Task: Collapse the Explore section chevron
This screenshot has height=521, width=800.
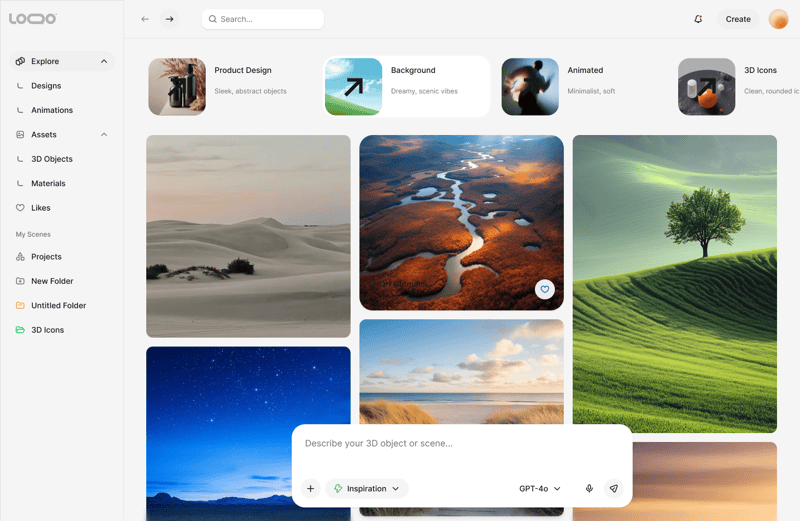Action: pos(104,61)
